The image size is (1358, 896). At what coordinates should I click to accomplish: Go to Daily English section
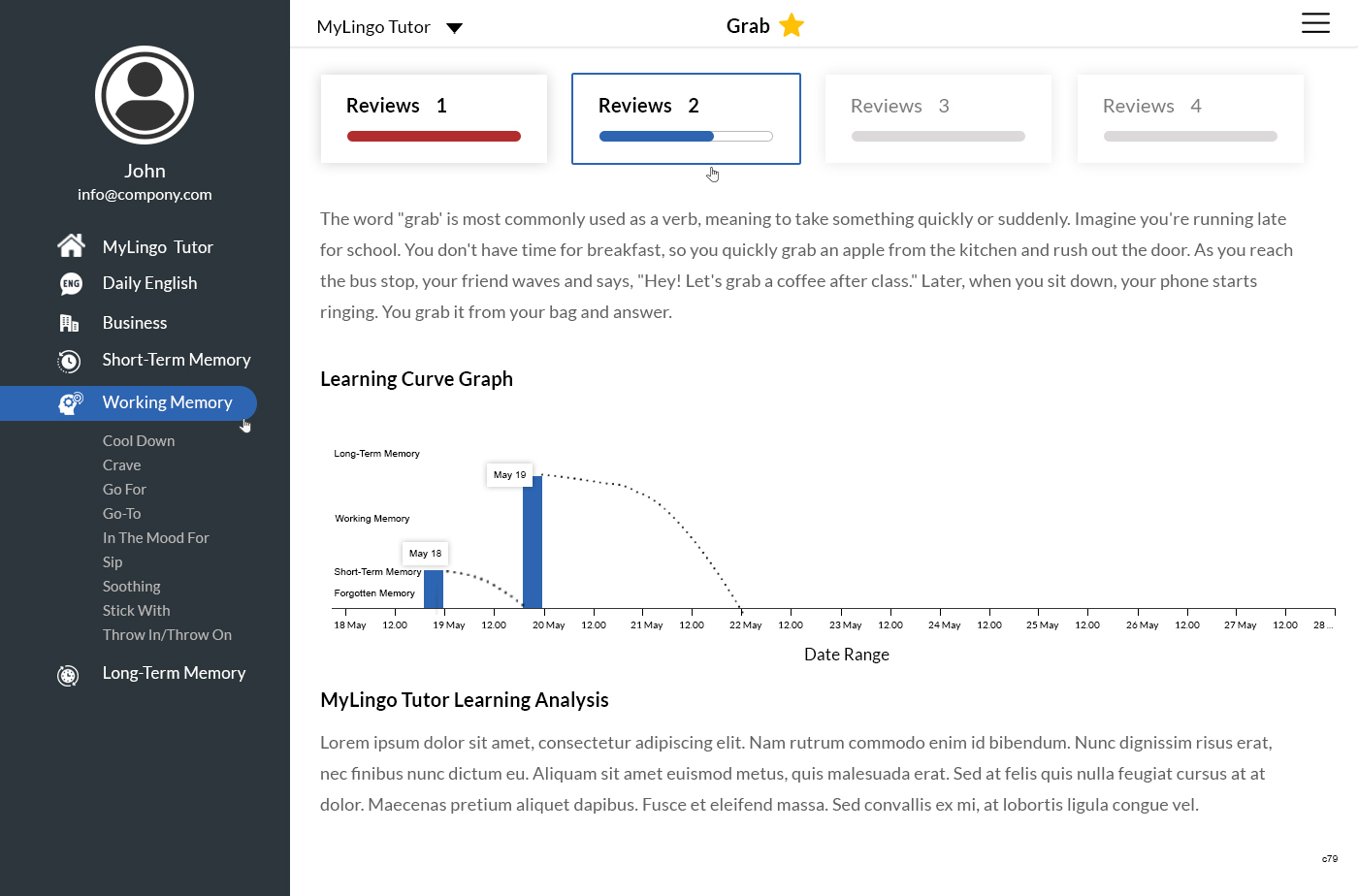(149, 283)
